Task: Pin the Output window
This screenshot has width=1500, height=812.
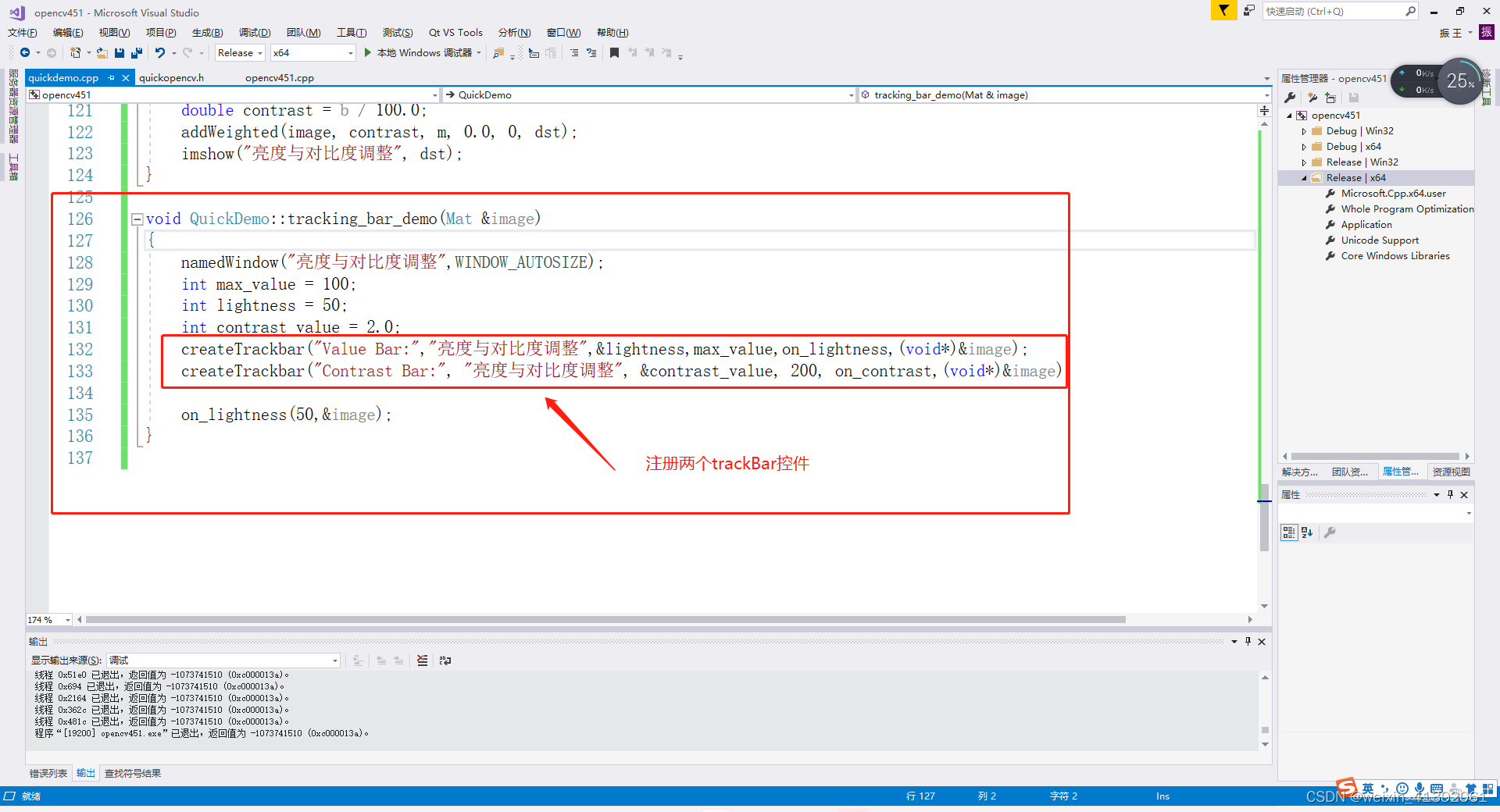Action: [x=1248, y=641]
